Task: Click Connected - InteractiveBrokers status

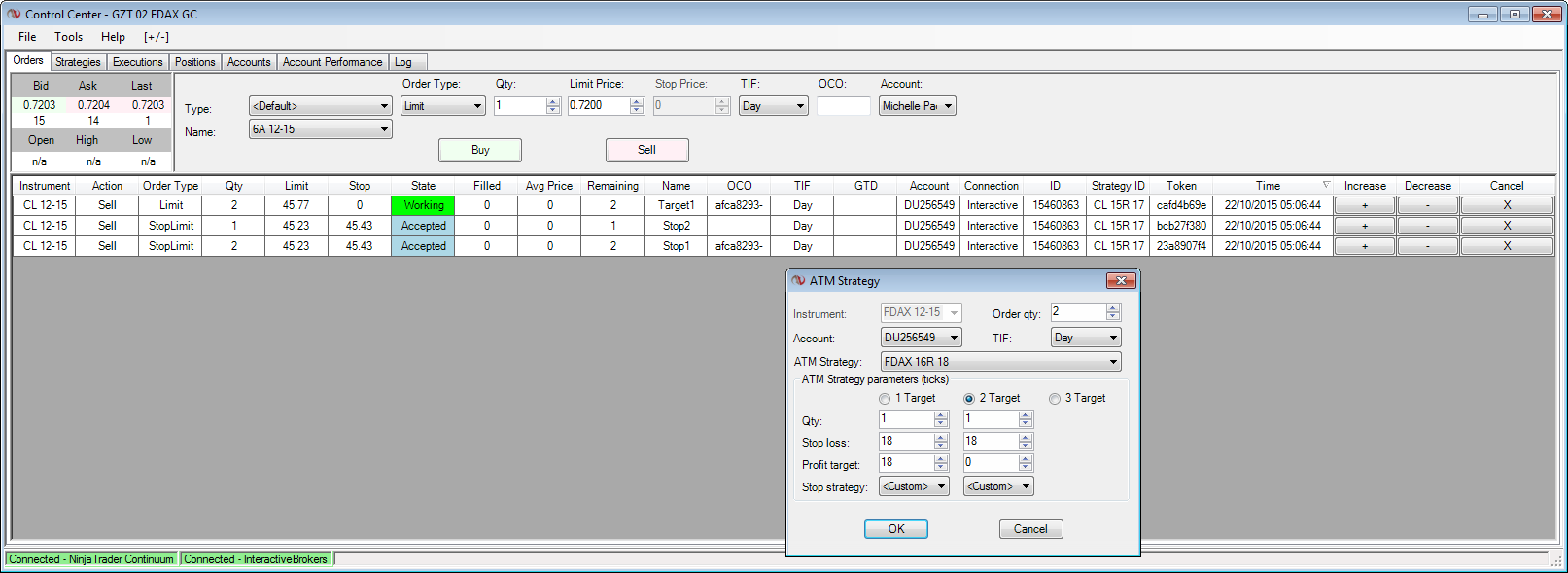Action: [256, 559]
